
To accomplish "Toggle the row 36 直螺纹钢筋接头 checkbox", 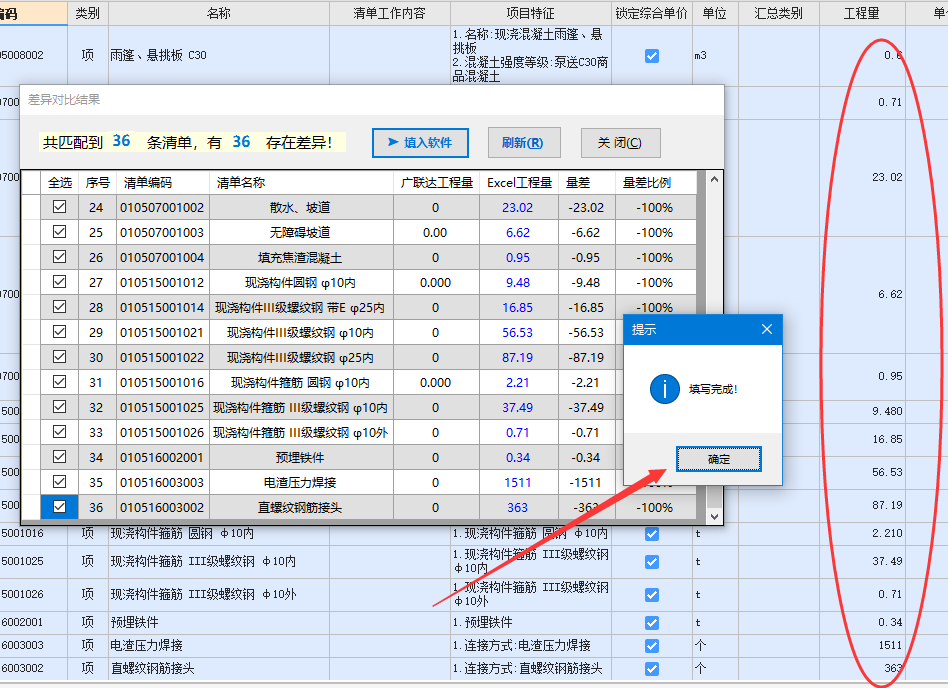I will pyautogui.click(x=59, y=507).
